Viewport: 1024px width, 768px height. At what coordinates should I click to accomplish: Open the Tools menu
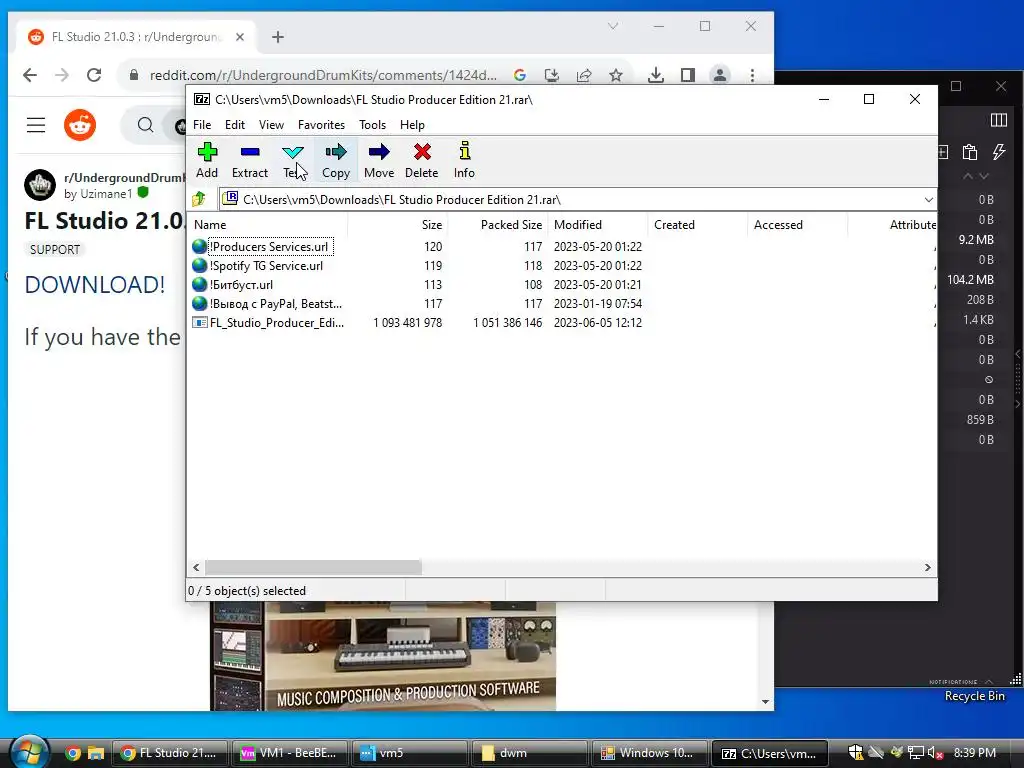[372, 125]
